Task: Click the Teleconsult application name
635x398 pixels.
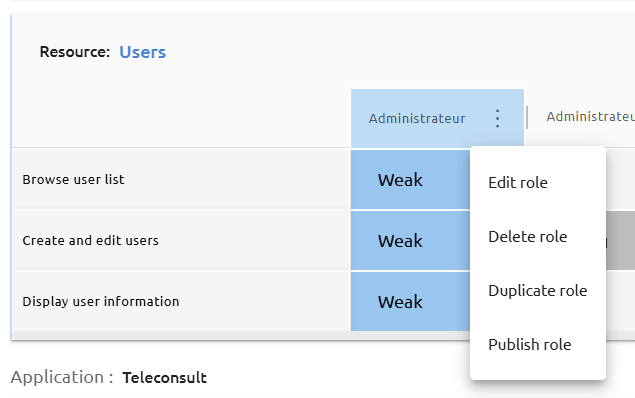Action: pyautogui.click(x=164, y=378)
